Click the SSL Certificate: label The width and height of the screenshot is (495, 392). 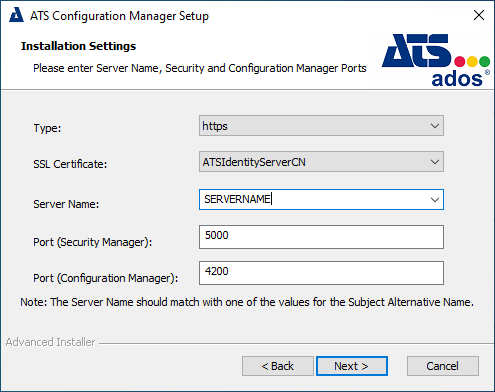[x=70, y=164]
